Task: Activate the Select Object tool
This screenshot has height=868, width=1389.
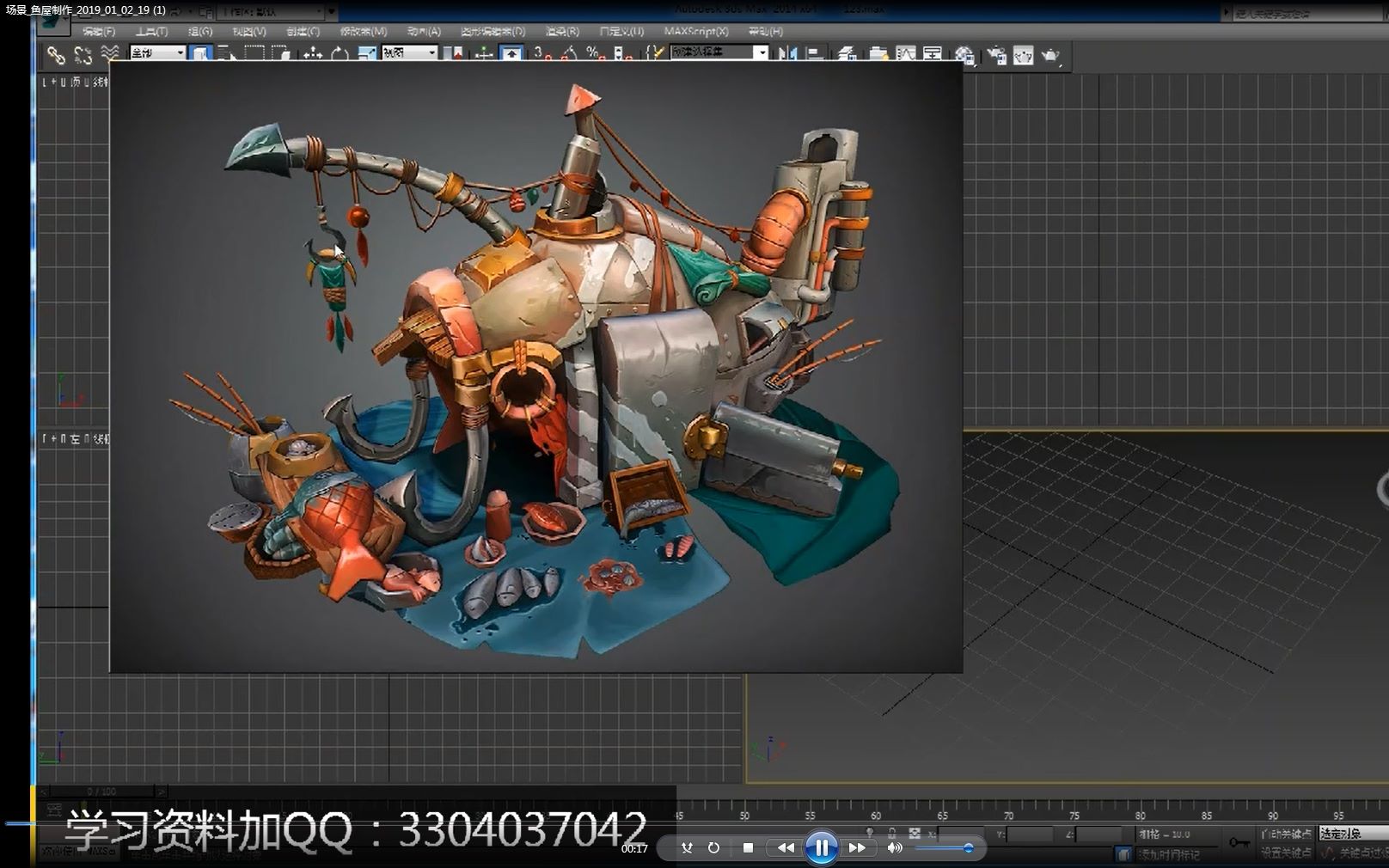Action: pos(200,54)
